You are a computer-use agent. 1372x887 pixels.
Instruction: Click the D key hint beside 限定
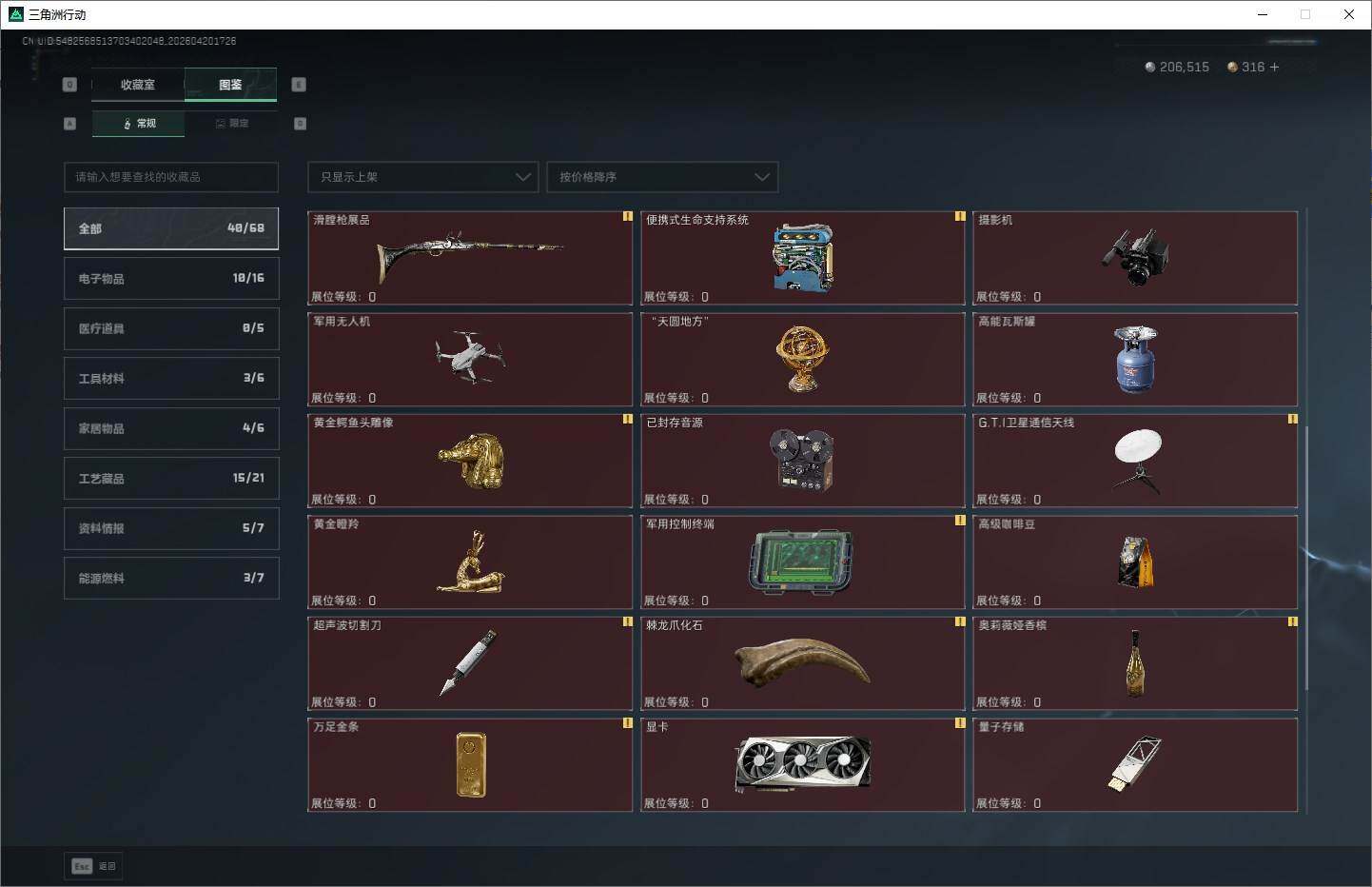(301, 124)
